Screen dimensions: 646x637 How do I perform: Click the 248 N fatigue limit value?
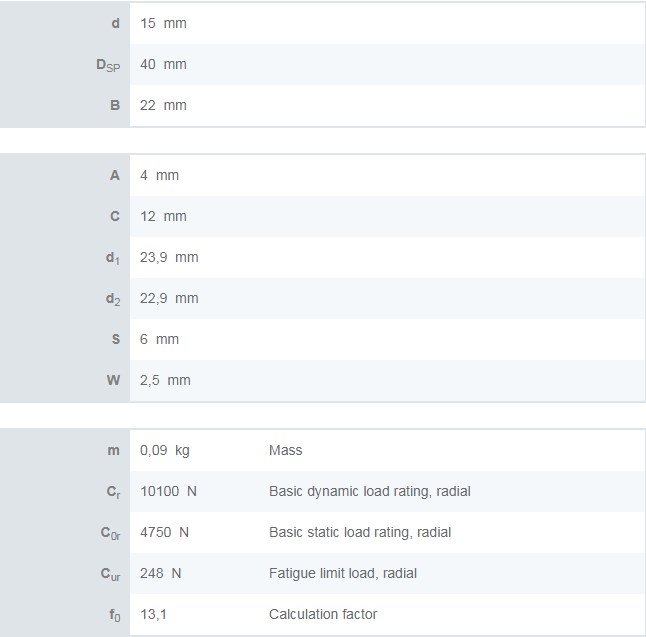point(160,573)
